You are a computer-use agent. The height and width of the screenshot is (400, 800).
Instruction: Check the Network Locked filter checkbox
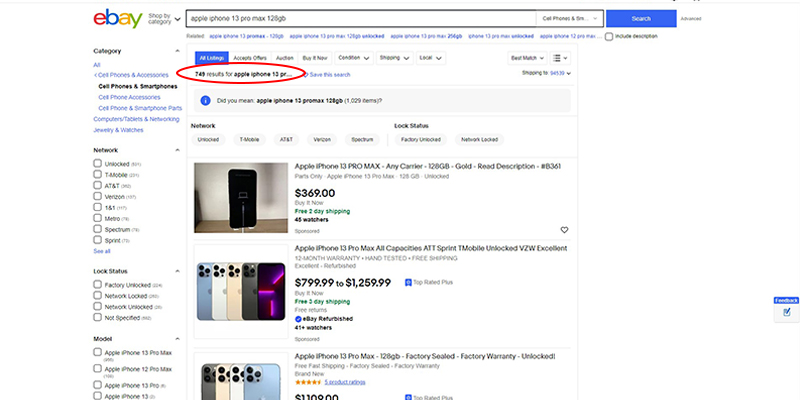(x=97, y=296)
